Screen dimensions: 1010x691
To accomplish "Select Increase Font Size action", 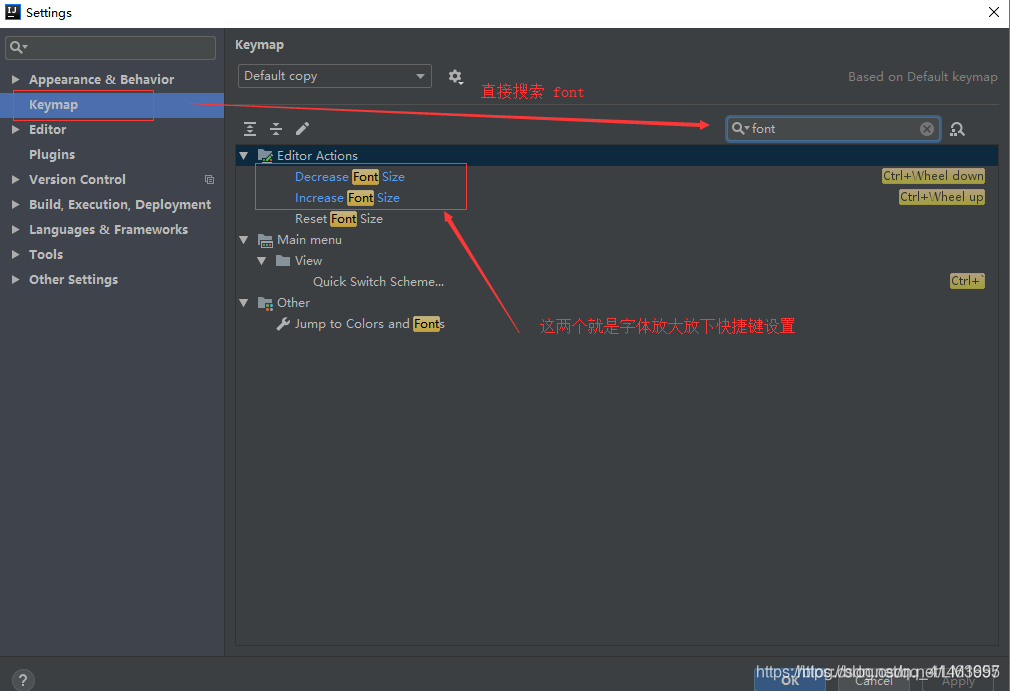I will coord(347,198).
